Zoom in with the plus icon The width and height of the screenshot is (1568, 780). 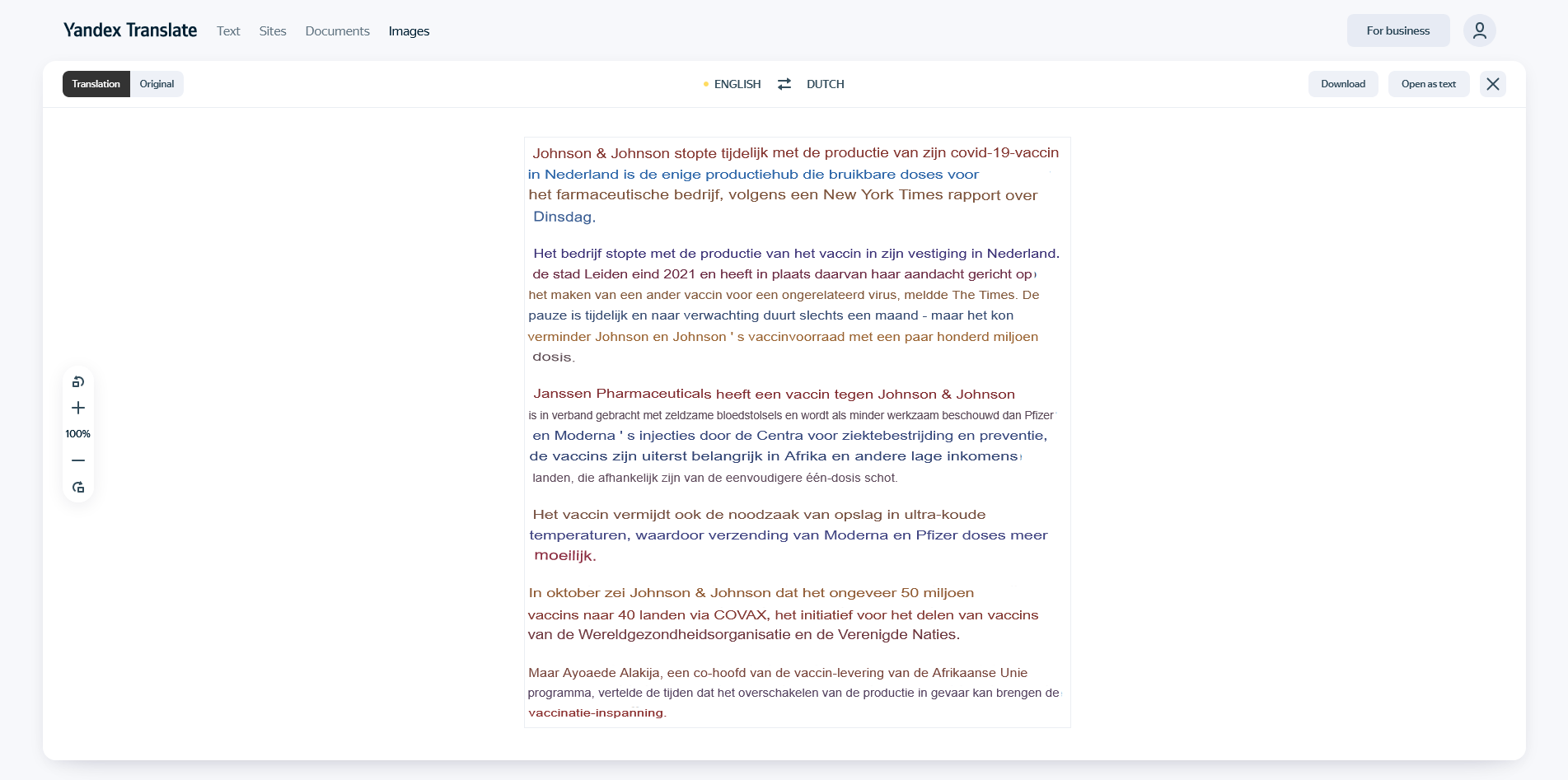(x=78, y=408)
